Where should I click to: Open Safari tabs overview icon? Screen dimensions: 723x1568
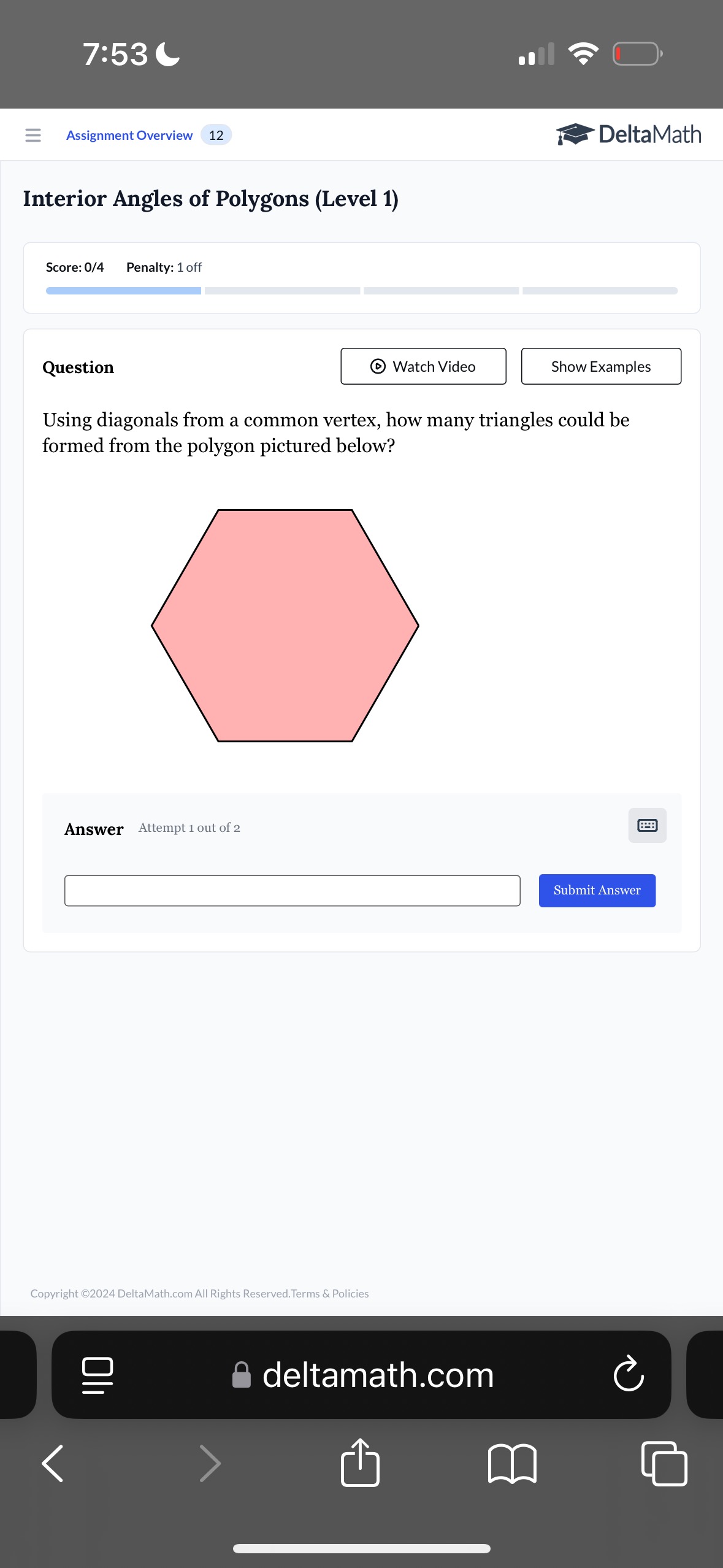664,1464
